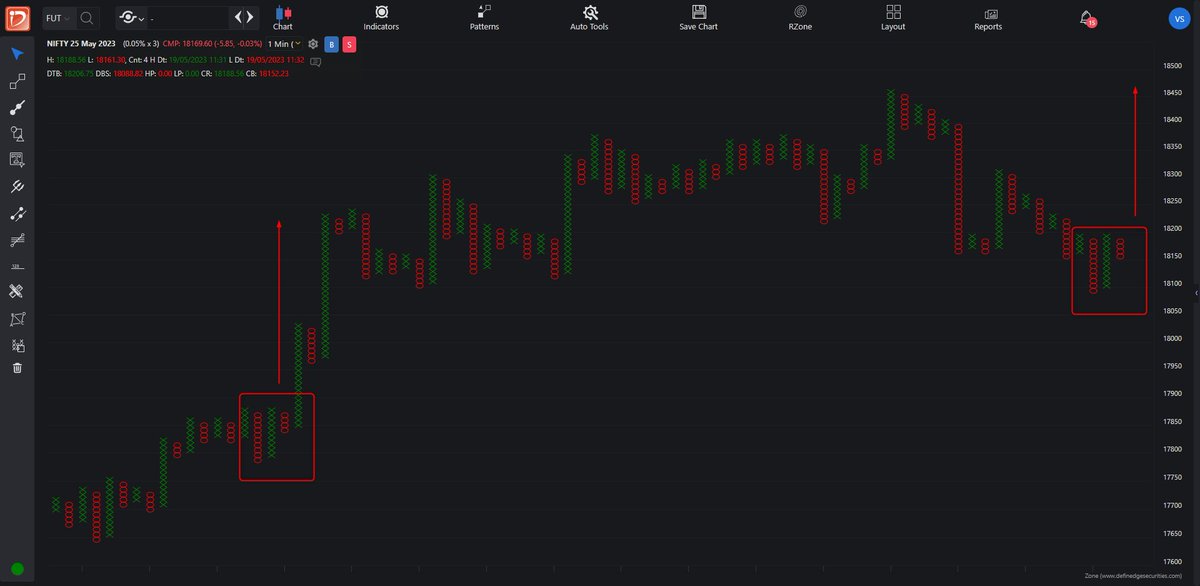Expand the 1 Min timeframe dropdown
The height and width of the screenshot is (586, 1200).
pos(284,44)
